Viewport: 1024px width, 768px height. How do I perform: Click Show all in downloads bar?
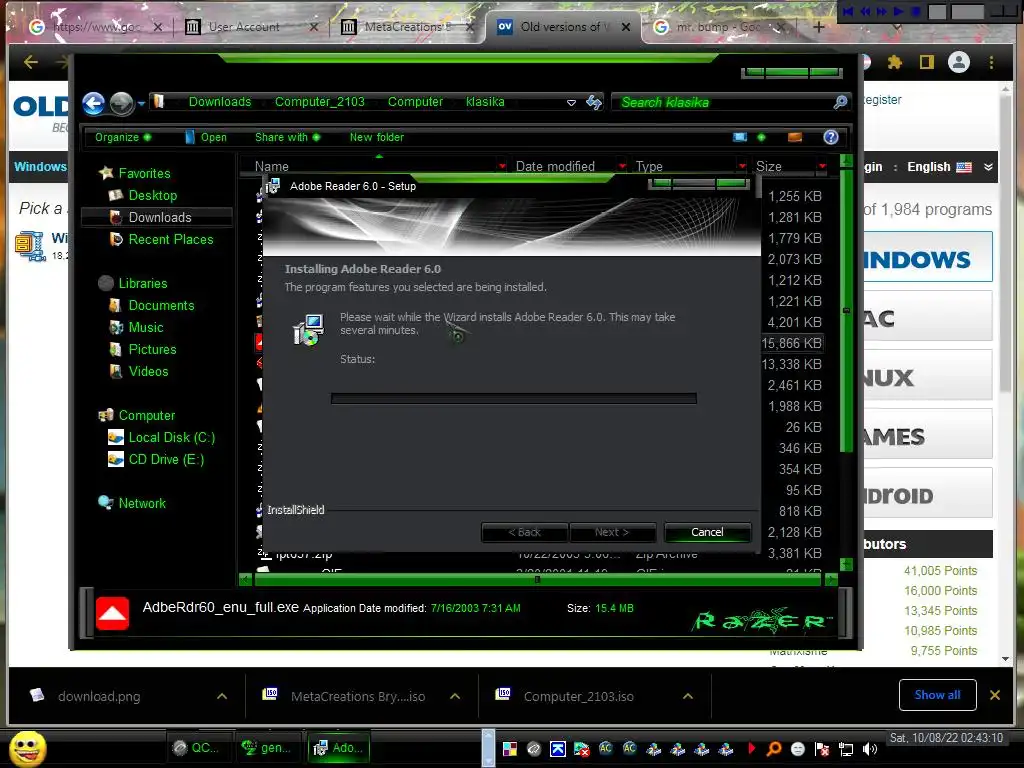pos(937,695)
